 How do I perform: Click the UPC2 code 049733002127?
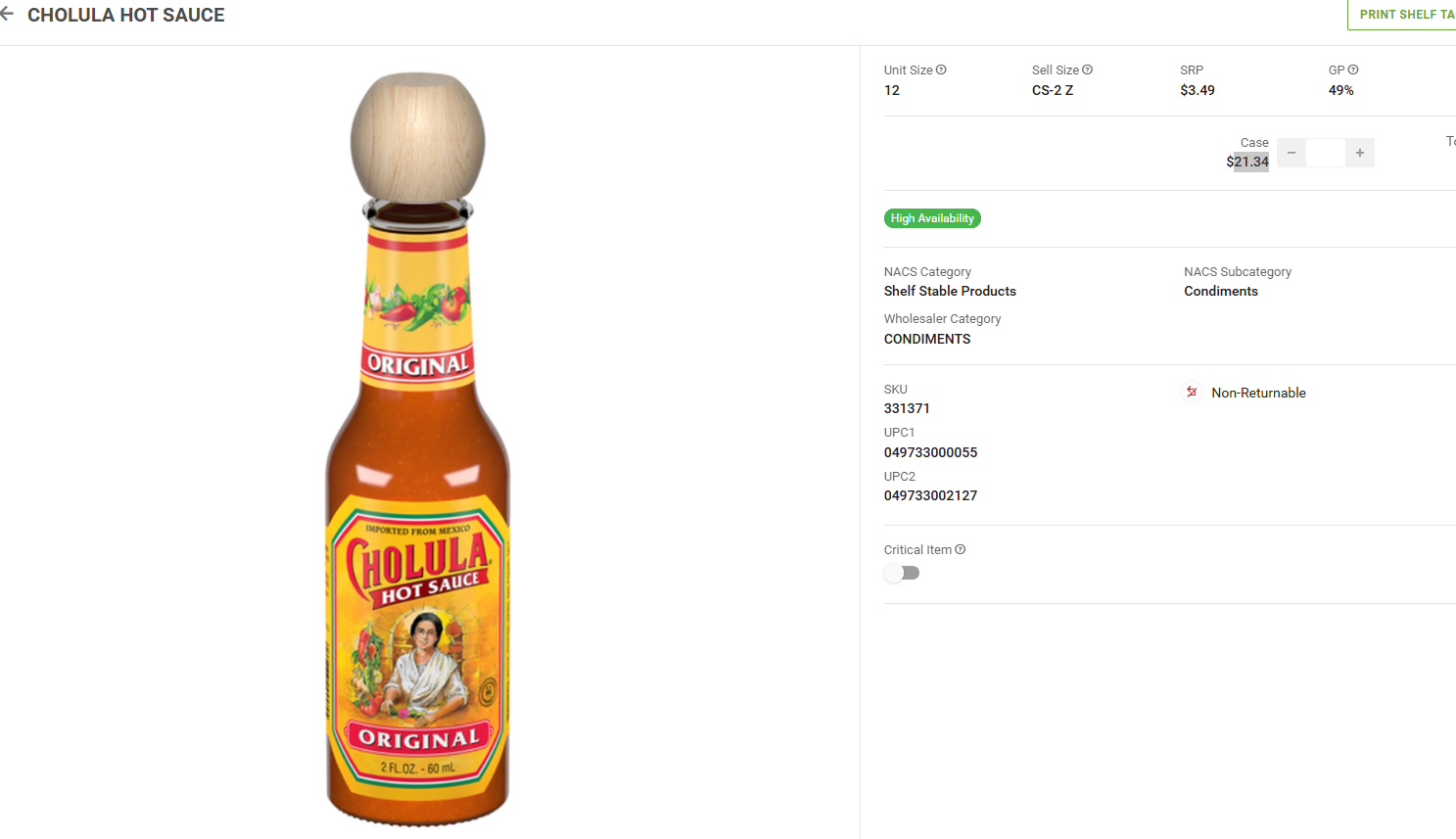pyautogui.click(x=930, y=495)
